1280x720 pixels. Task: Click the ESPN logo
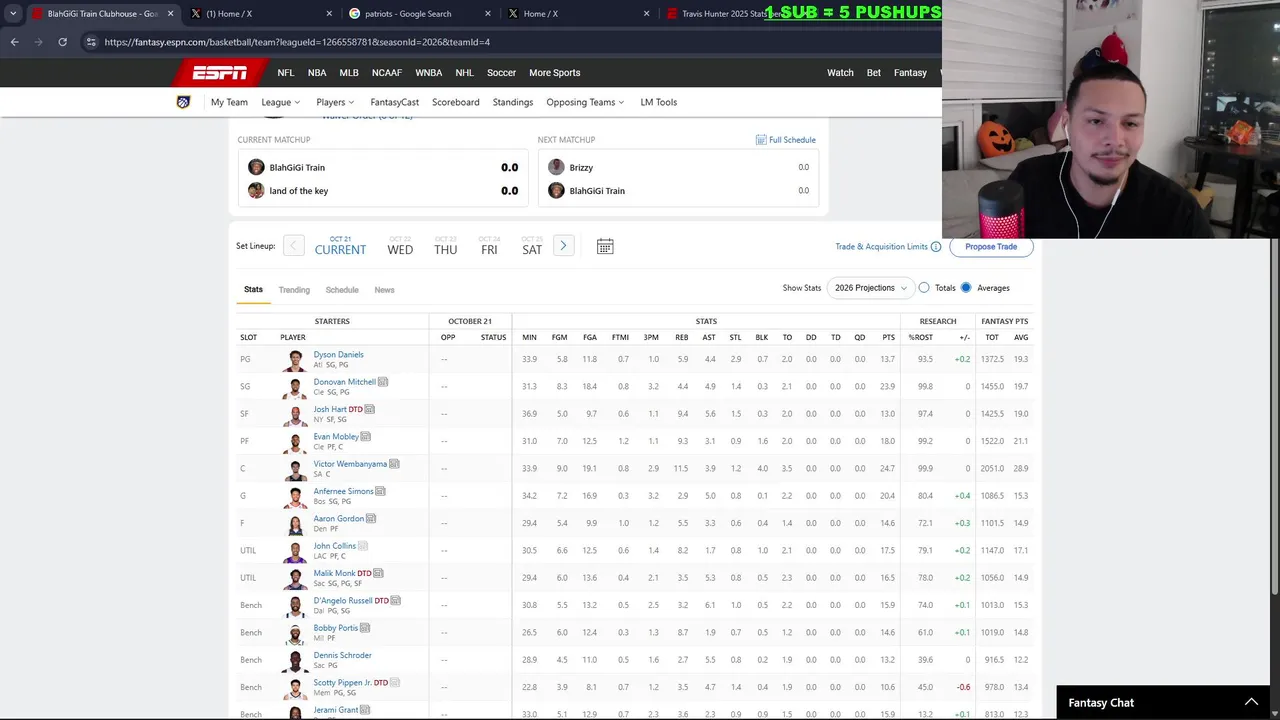[x=220, y=72]
